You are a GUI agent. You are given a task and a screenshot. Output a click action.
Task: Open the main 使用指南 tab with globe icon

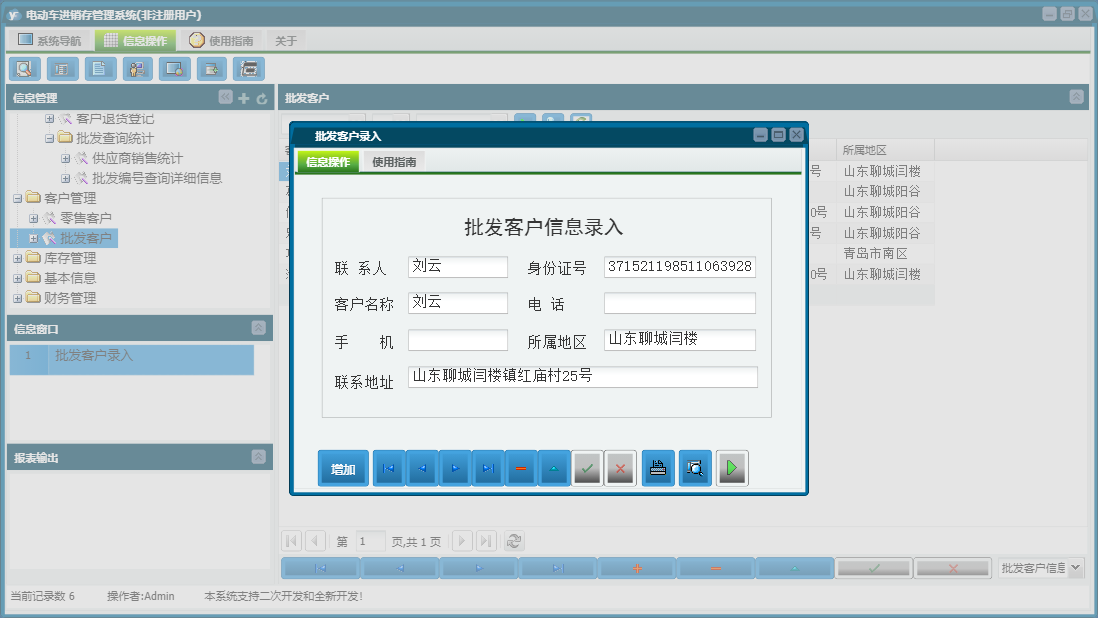[x=221, y=41]
